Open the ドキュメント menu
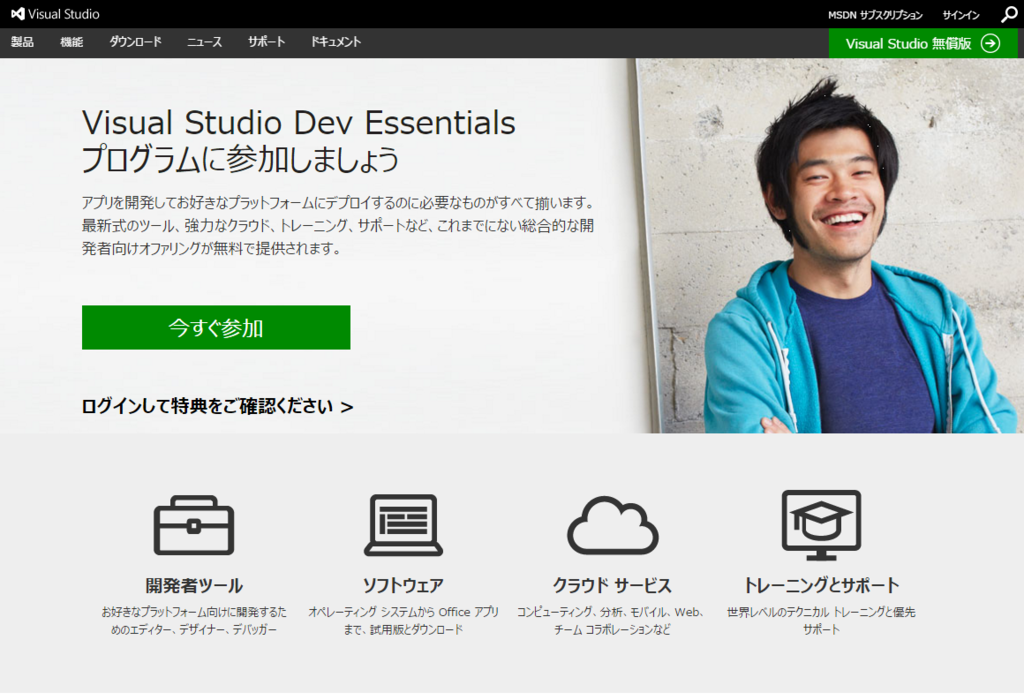Viewport: 1024px width, 700px height. [x=336, y=42]
